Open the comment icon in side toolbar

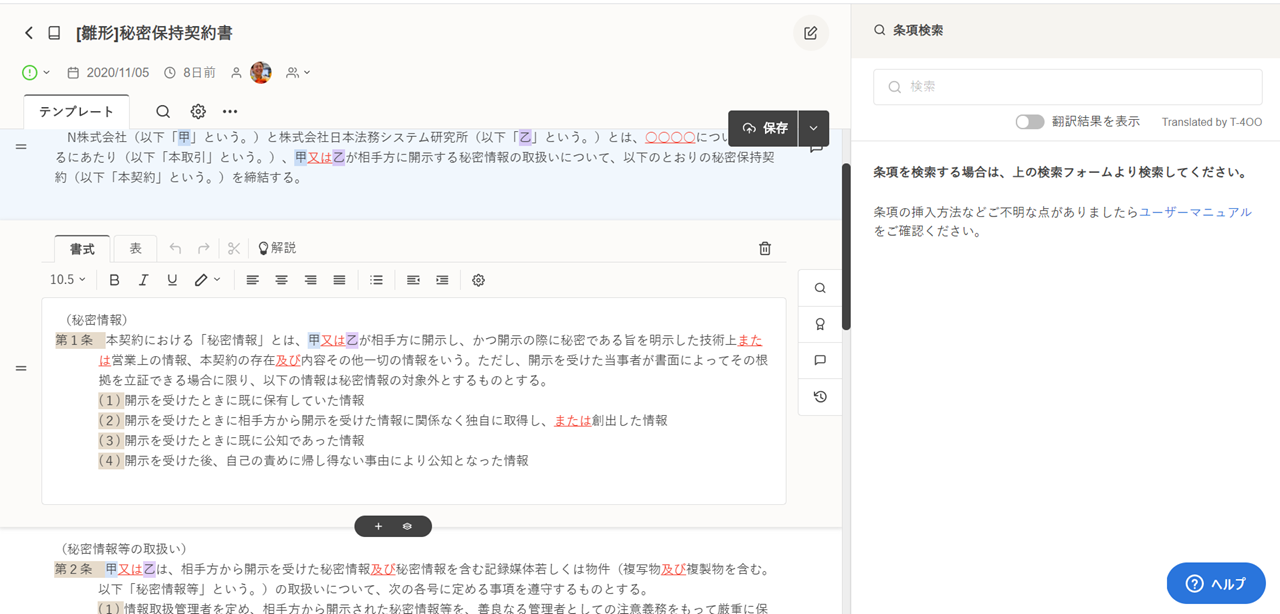tap(820, 360)
